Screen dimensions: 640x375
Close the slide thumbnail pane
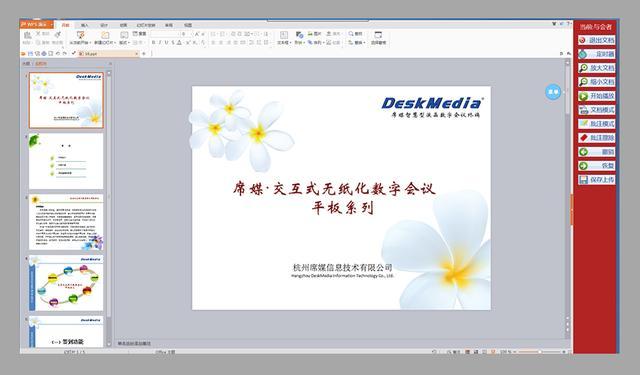(x=110, y=64)
